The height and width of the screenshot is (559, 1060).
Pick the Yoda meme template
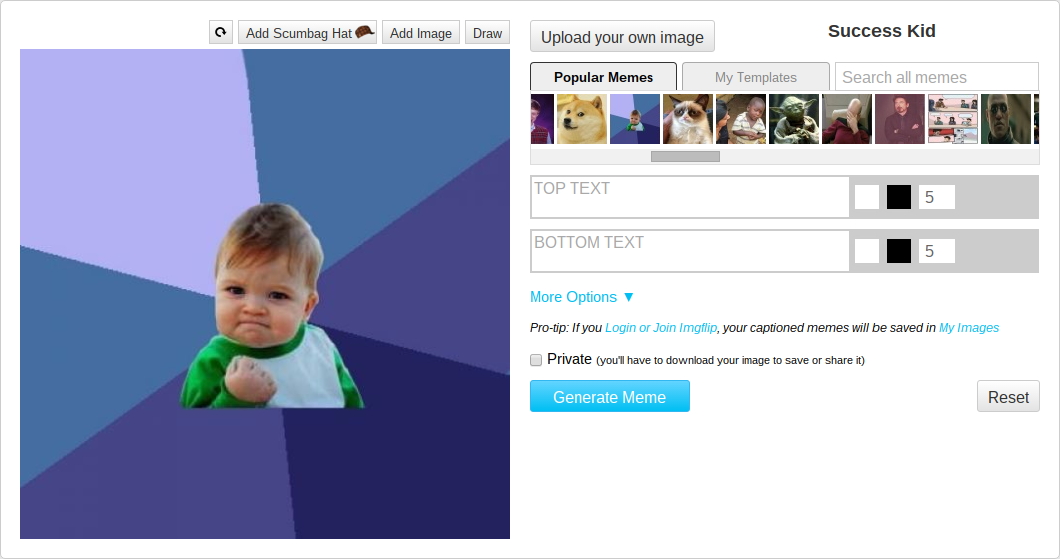(794, 119)
